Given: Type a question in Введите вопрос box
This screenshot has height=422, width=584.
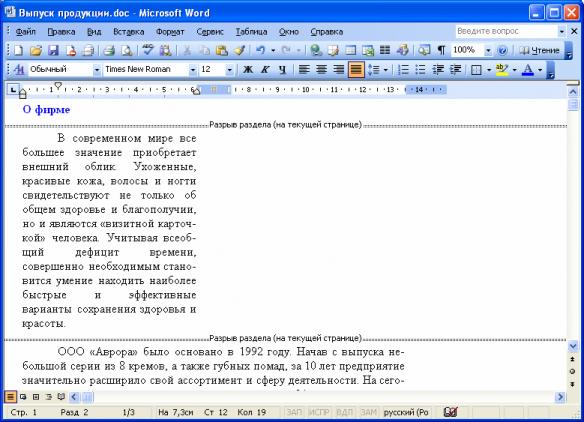Looking at the screenshot, I should 506,31.
